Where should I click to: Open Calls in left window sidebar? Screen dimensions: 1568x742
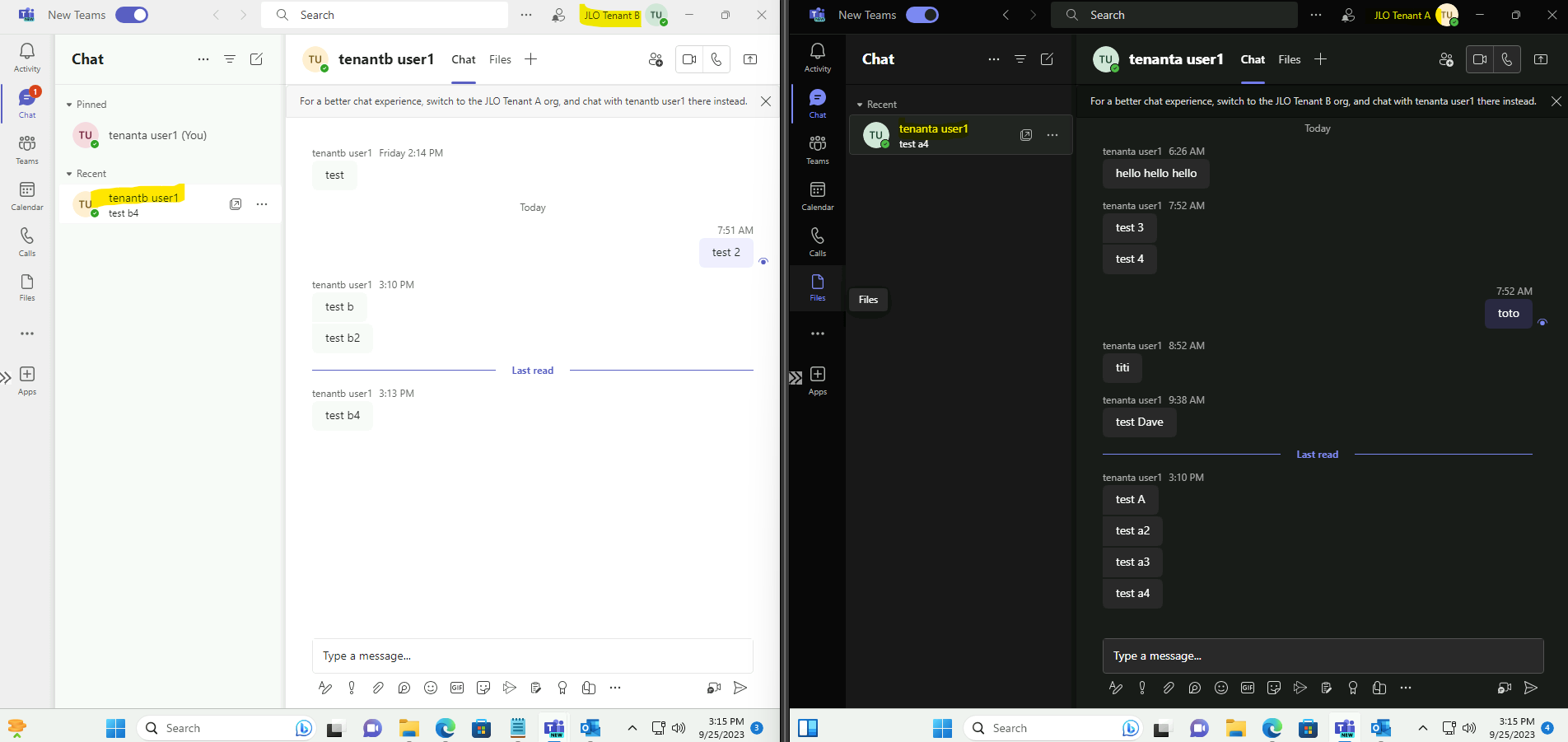[27, 242]
